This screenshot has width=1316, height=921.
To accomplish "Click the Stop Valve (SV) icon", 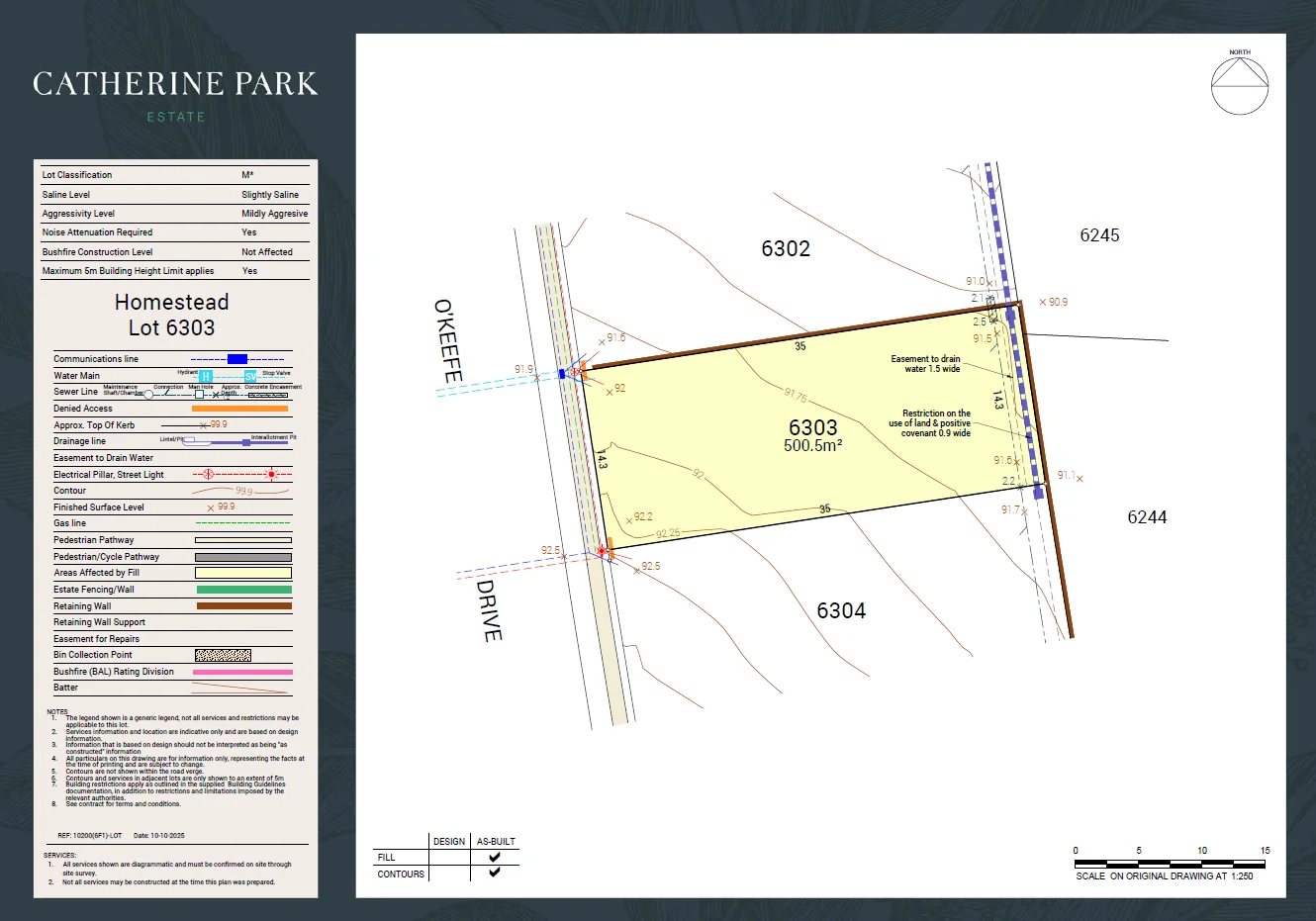I will click(250, 377).
